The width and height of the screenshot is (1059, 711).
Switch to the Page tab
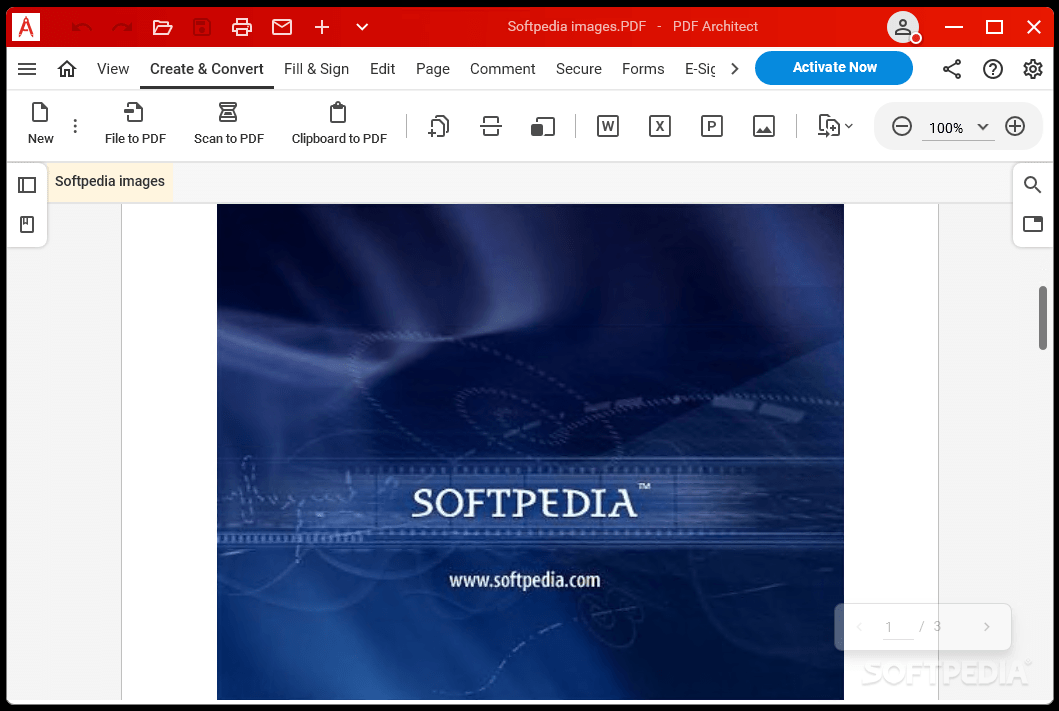[433, 69]
